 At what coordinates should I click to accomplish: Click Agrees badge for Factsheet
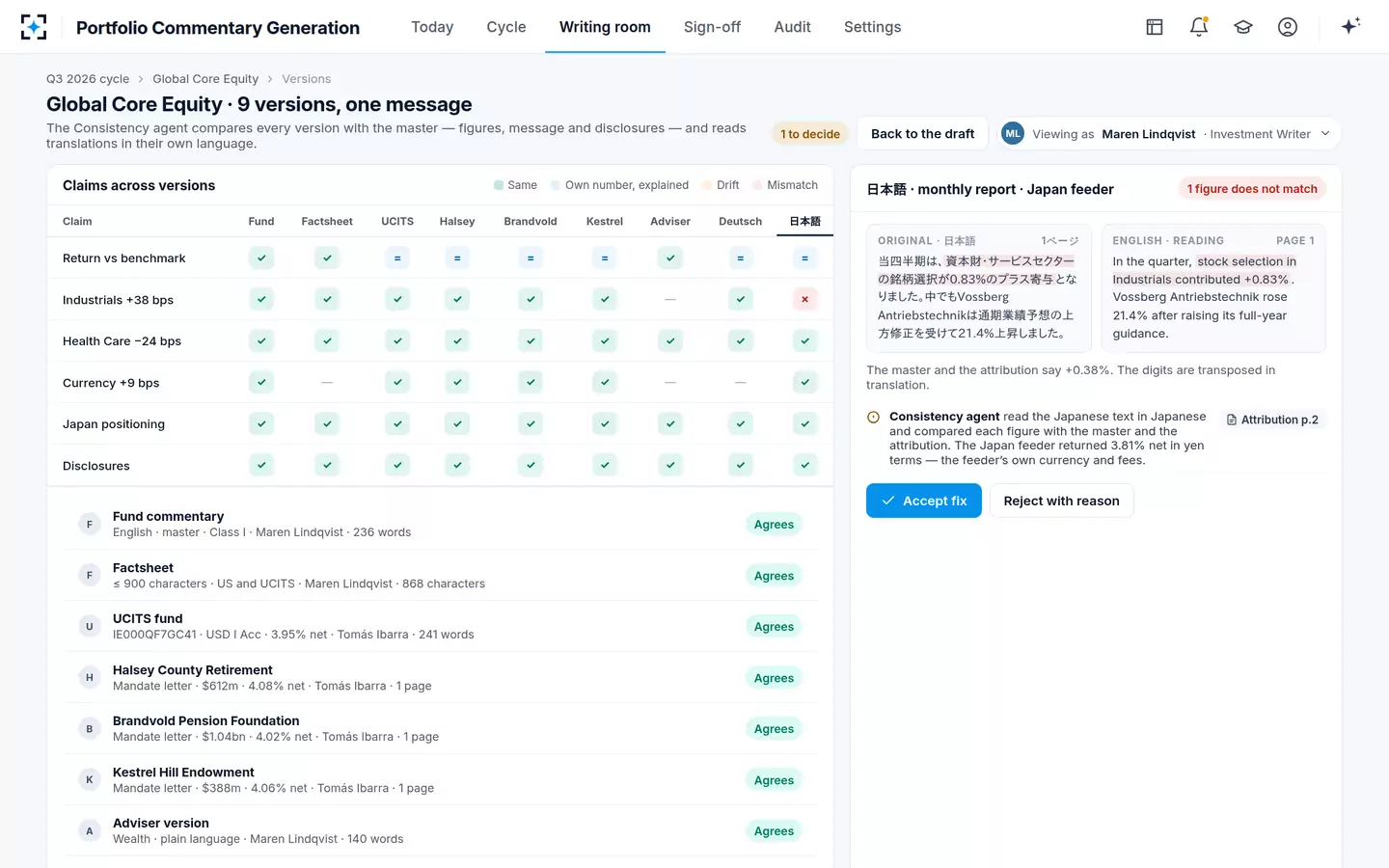(774, 576)
